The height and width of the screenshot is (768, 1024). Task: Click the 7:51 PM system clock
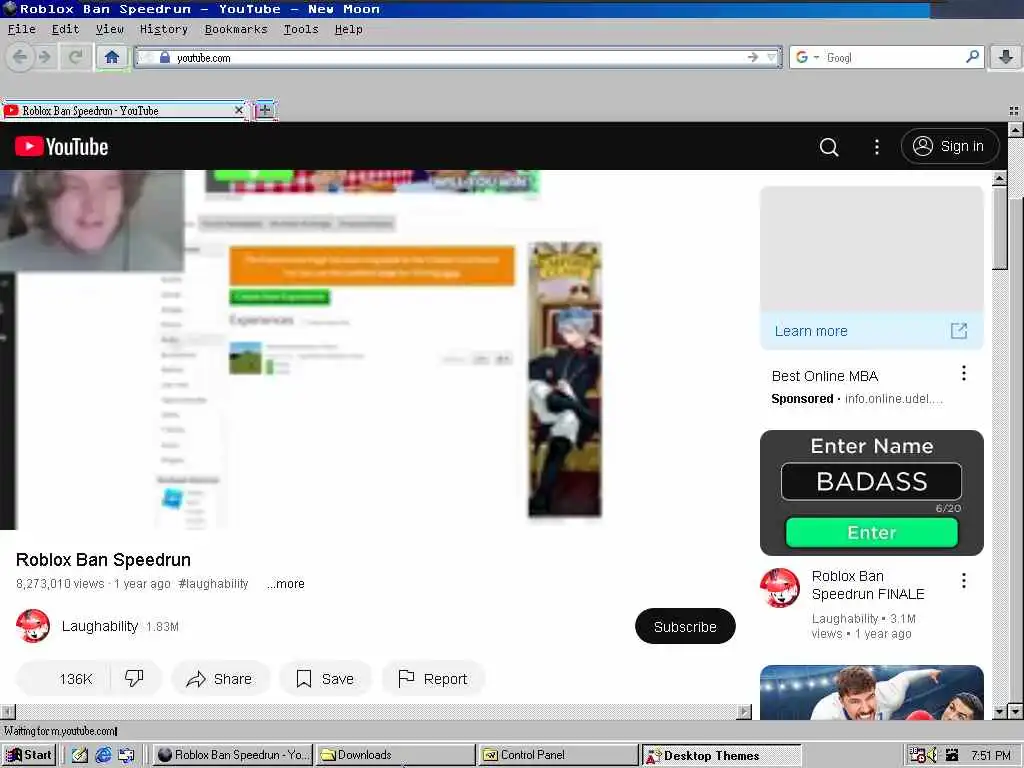[991, 756]
